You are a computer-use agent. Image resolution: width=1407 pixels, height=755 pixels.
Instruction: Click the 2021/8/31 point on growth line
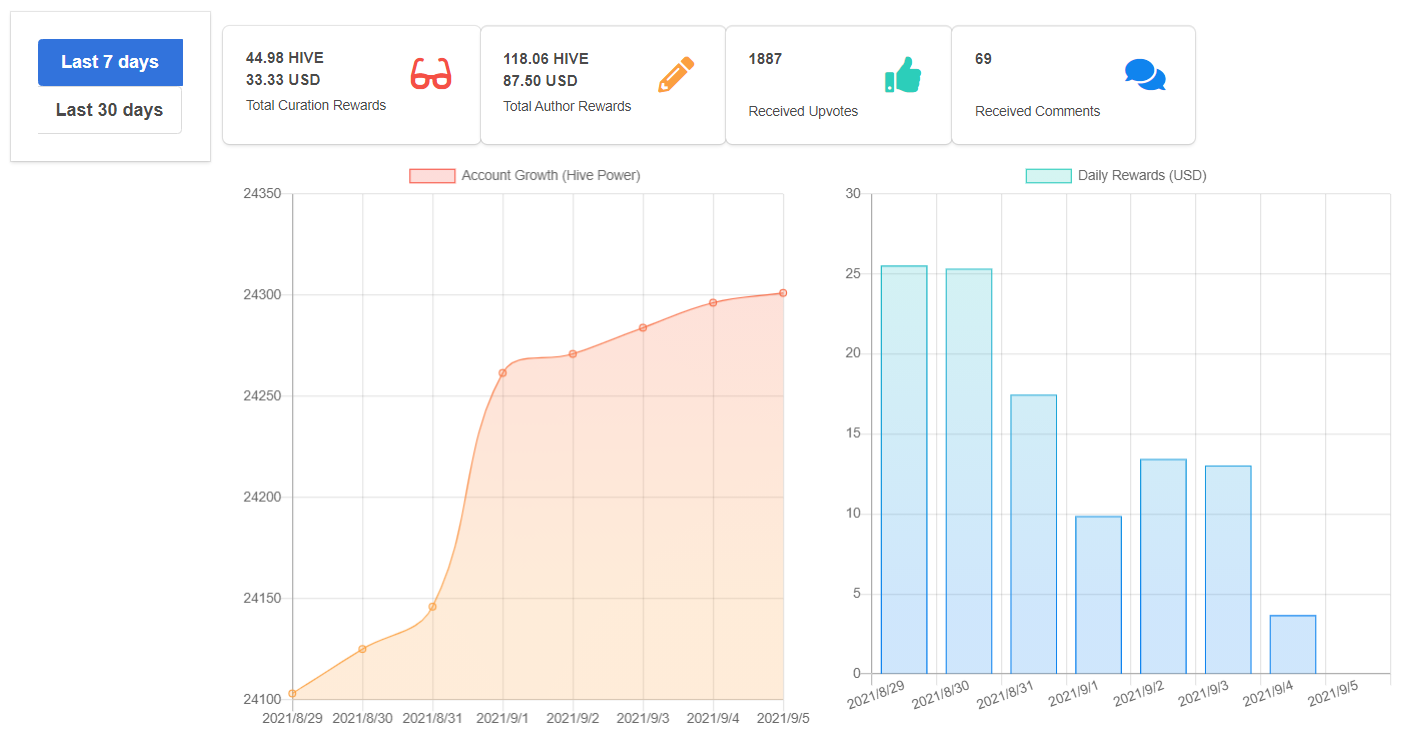[432, 606]
